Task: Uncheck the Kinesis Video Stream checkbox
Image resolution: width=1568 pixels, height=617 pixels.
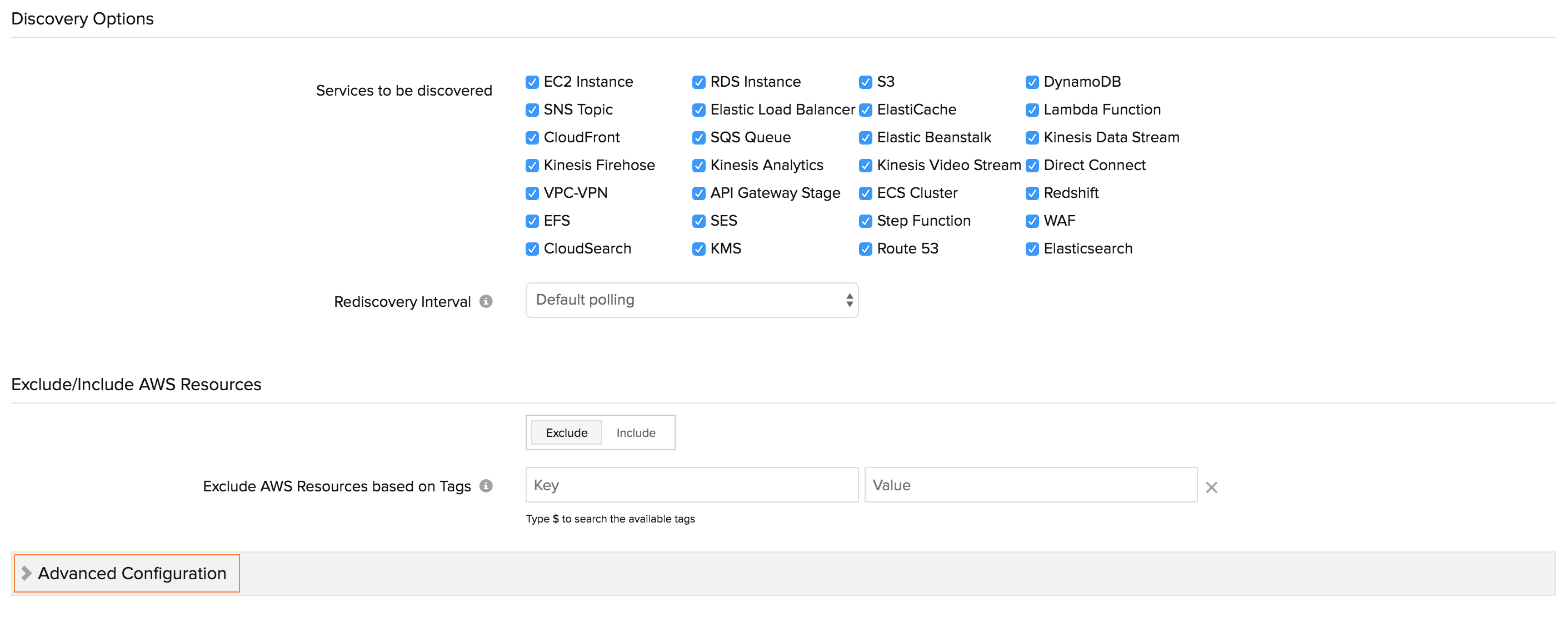Action: tap(866, 166)
